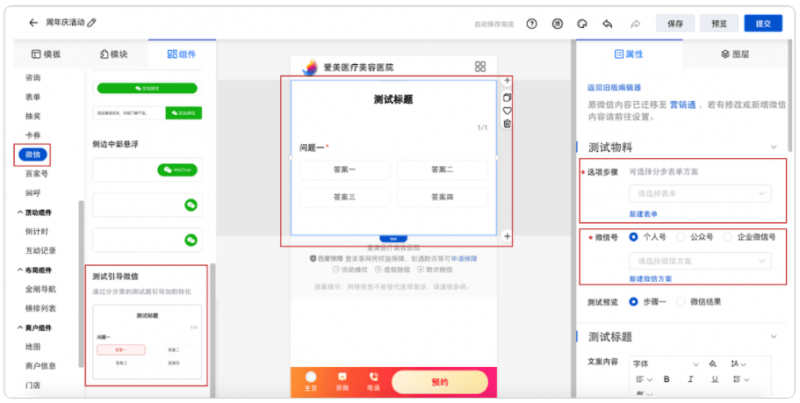Click the Bold B formatting icon
800x403 pixels.
coord(666,379)
